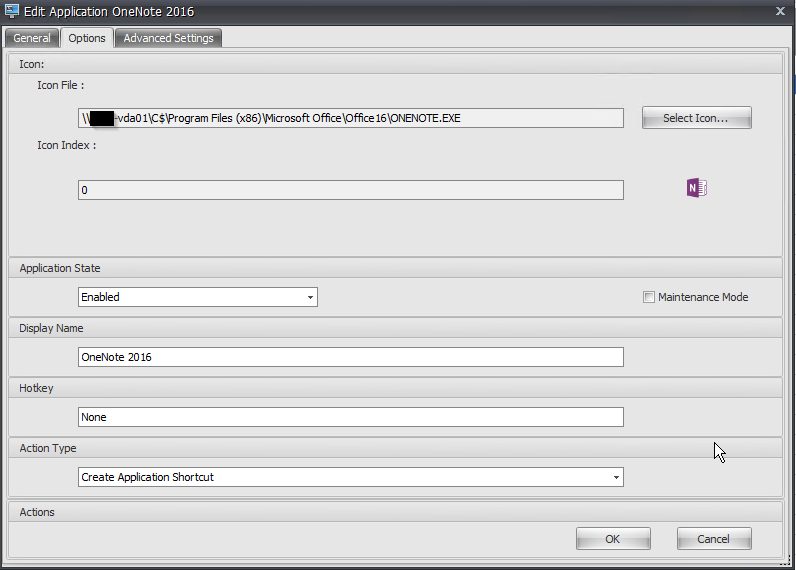Click the title bar monitor icon
The height and width of the screenshot is (570, 796).
[12, 11]
